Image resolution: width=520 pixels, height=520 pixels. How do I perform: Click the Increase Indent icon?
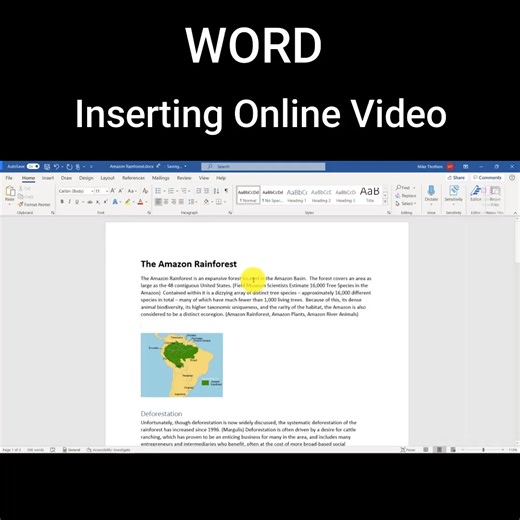pos(206,191)
